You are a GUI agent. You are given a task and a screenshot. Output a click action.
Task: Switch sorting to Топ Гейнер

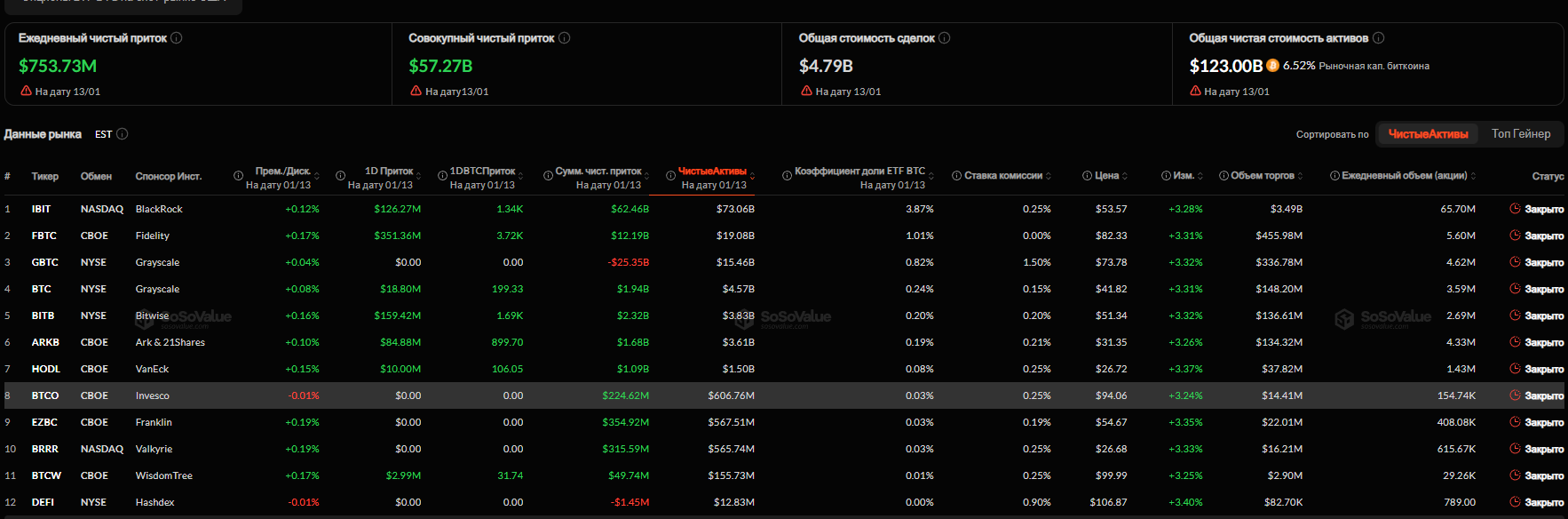[1521, 134]
